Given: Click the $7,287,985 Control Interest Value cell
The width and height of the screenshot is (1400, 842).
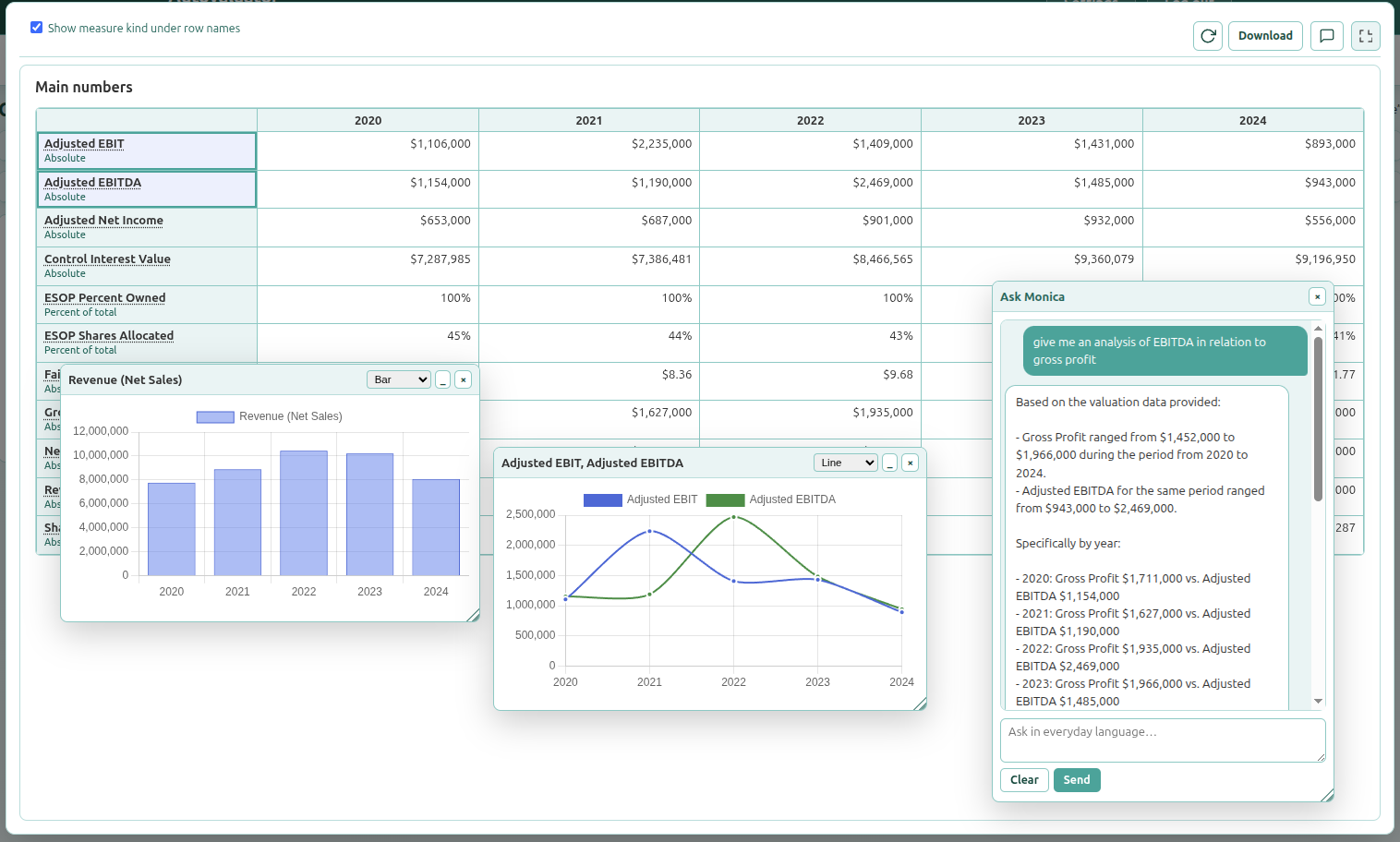Looking at the screenshot, I should pos(368,266).
